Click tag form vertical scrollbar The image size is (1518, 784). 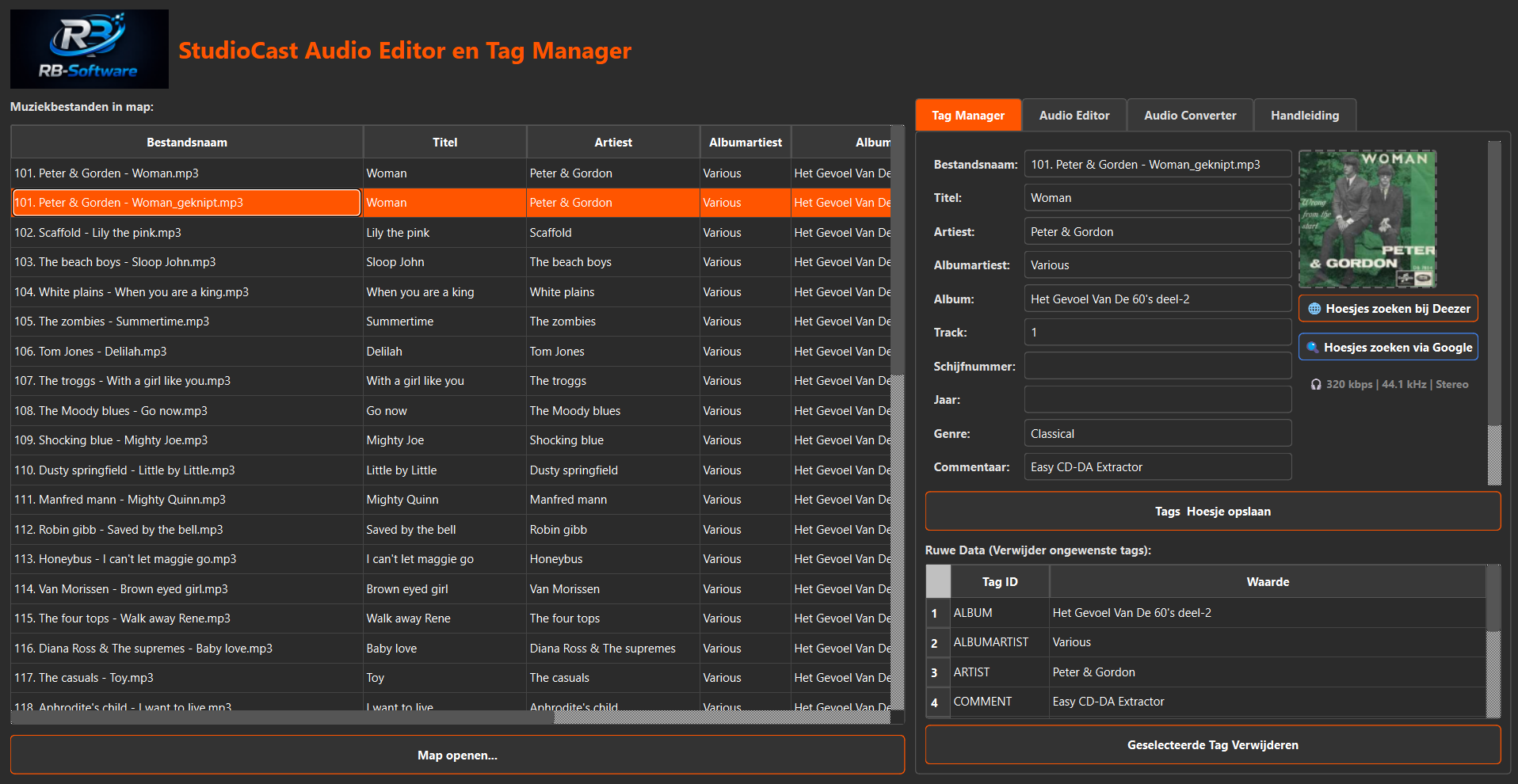[1494, 313]
